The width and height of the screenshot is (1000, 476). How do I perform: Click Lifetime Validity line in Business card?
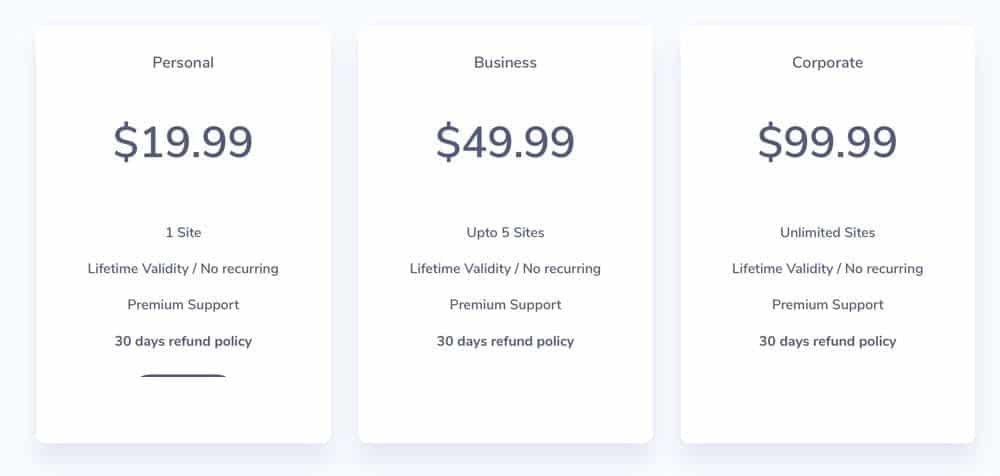click(505, 269)
